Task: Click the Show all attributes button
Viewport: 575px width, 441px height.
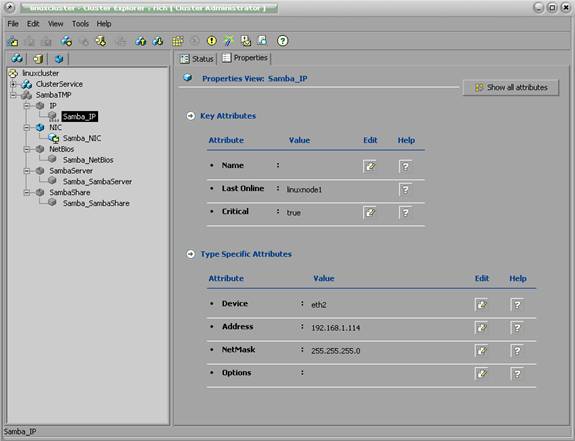Action: 511,88
